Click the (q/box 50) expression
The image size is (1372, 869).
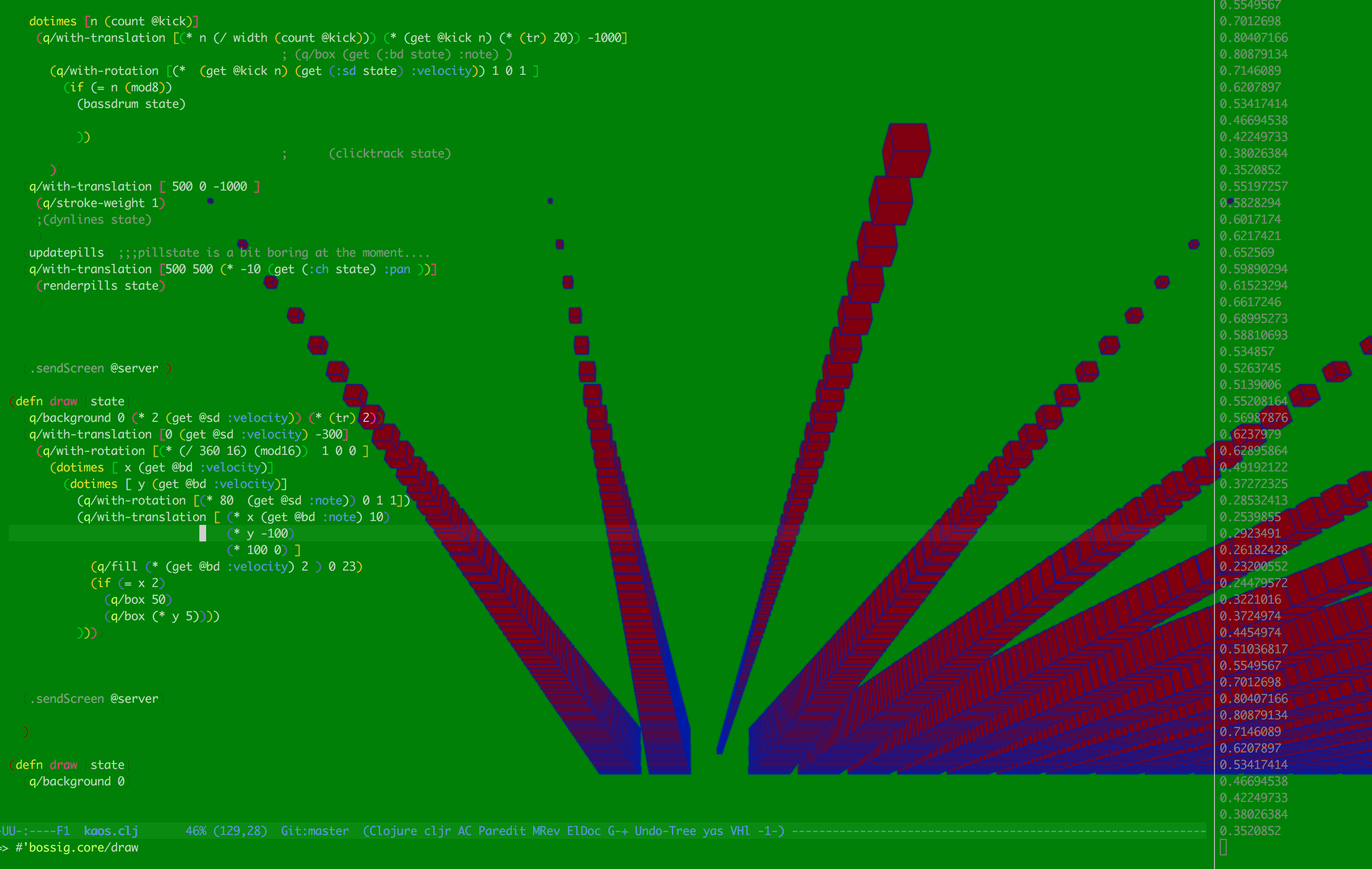coord(138,600)
